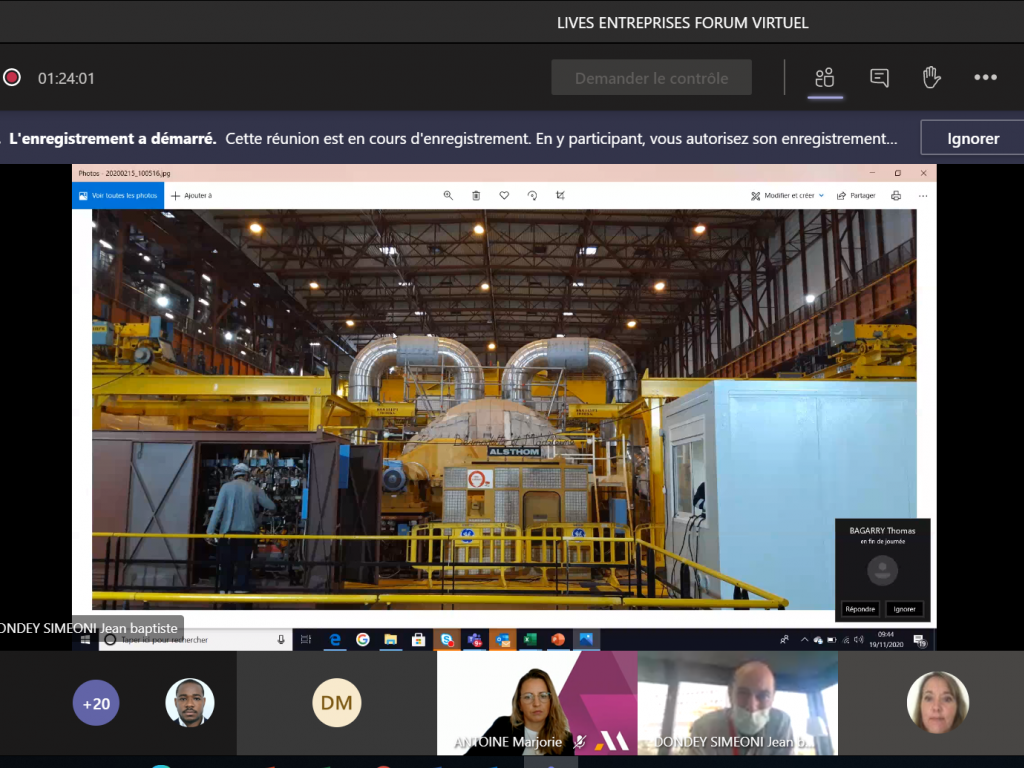Click Partager in the Photos toolbar
Viewport: 1024px width, 768px height.
pyautogui.click(x=856, y=196)
